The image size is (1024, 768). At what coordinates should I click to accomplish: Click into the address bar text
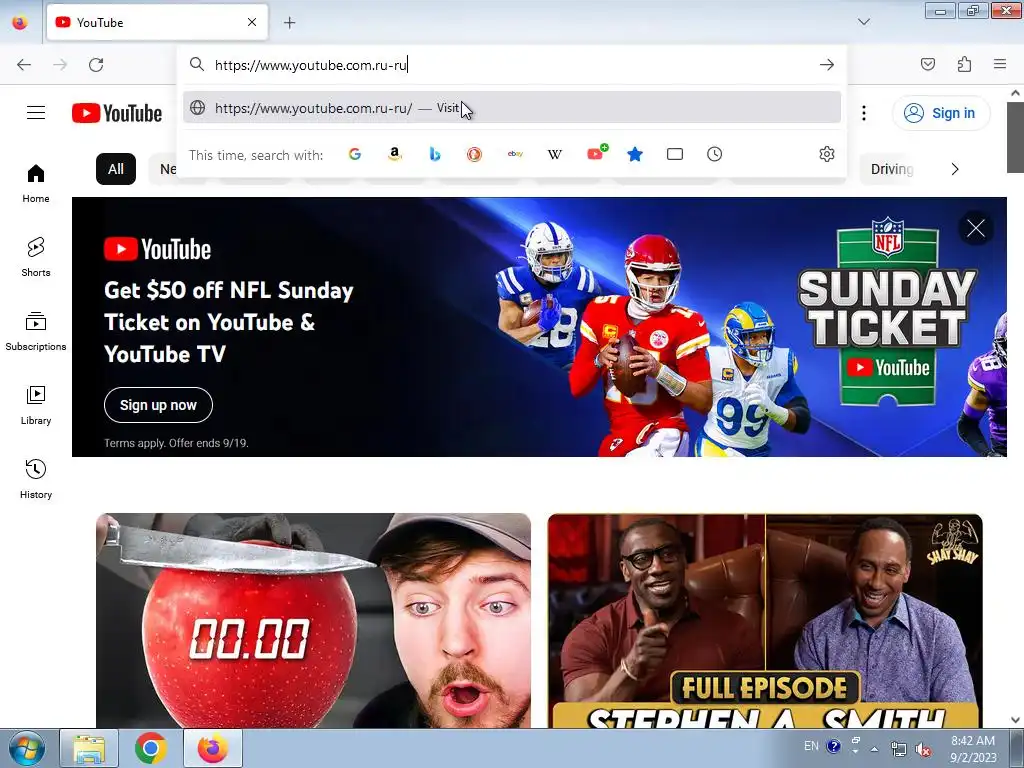pyautogui.click(x=311, y=65)
